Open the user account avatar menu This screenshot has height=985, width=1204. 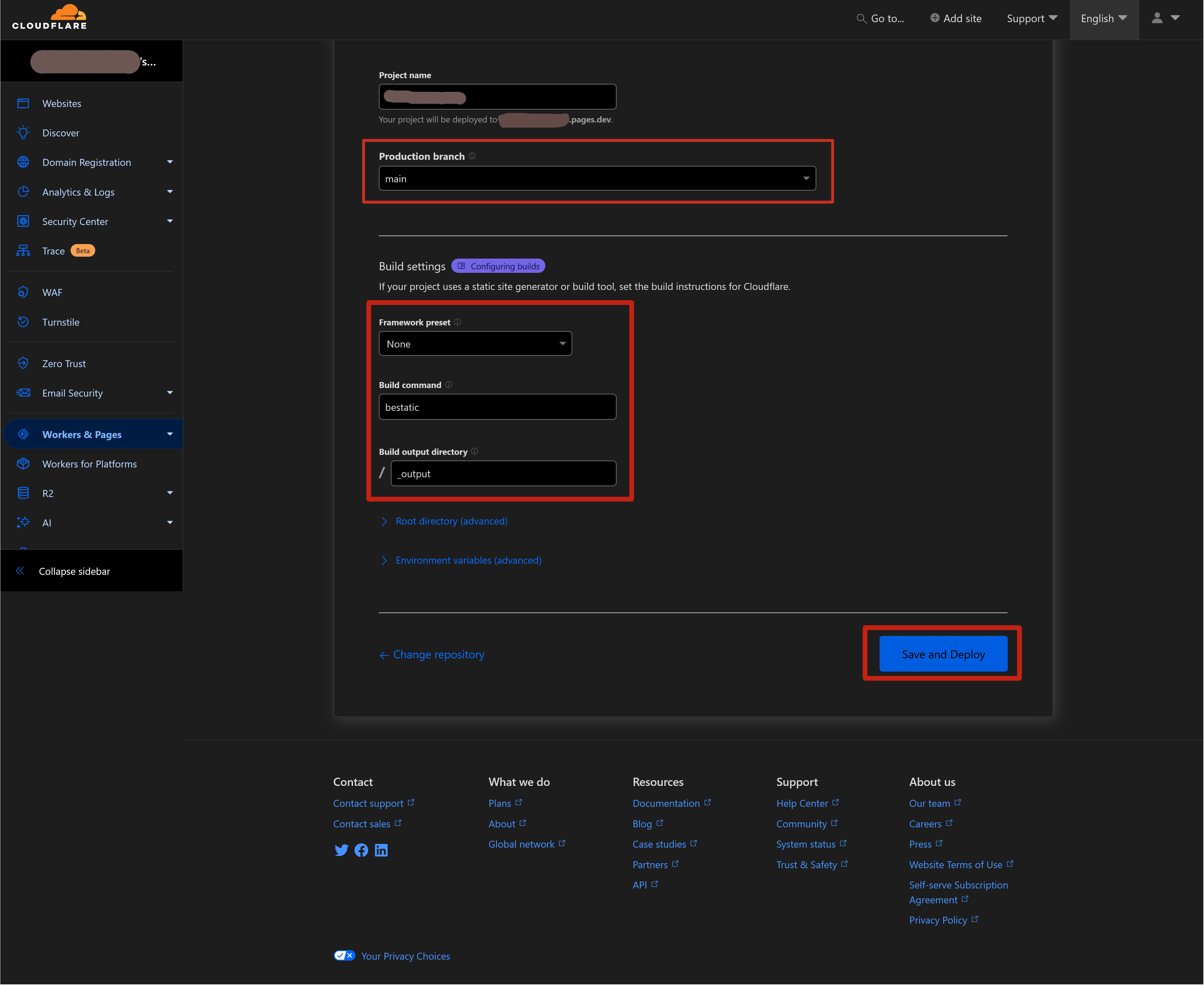(1157, 18)
